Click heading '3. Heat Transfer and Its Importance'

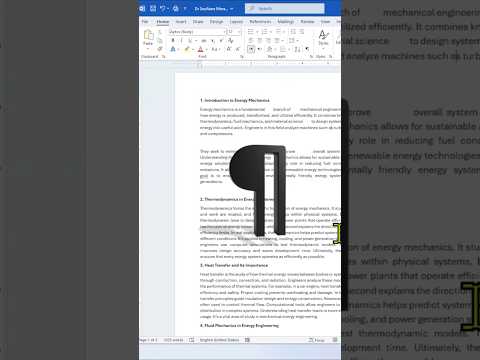(x=234, y=265)
